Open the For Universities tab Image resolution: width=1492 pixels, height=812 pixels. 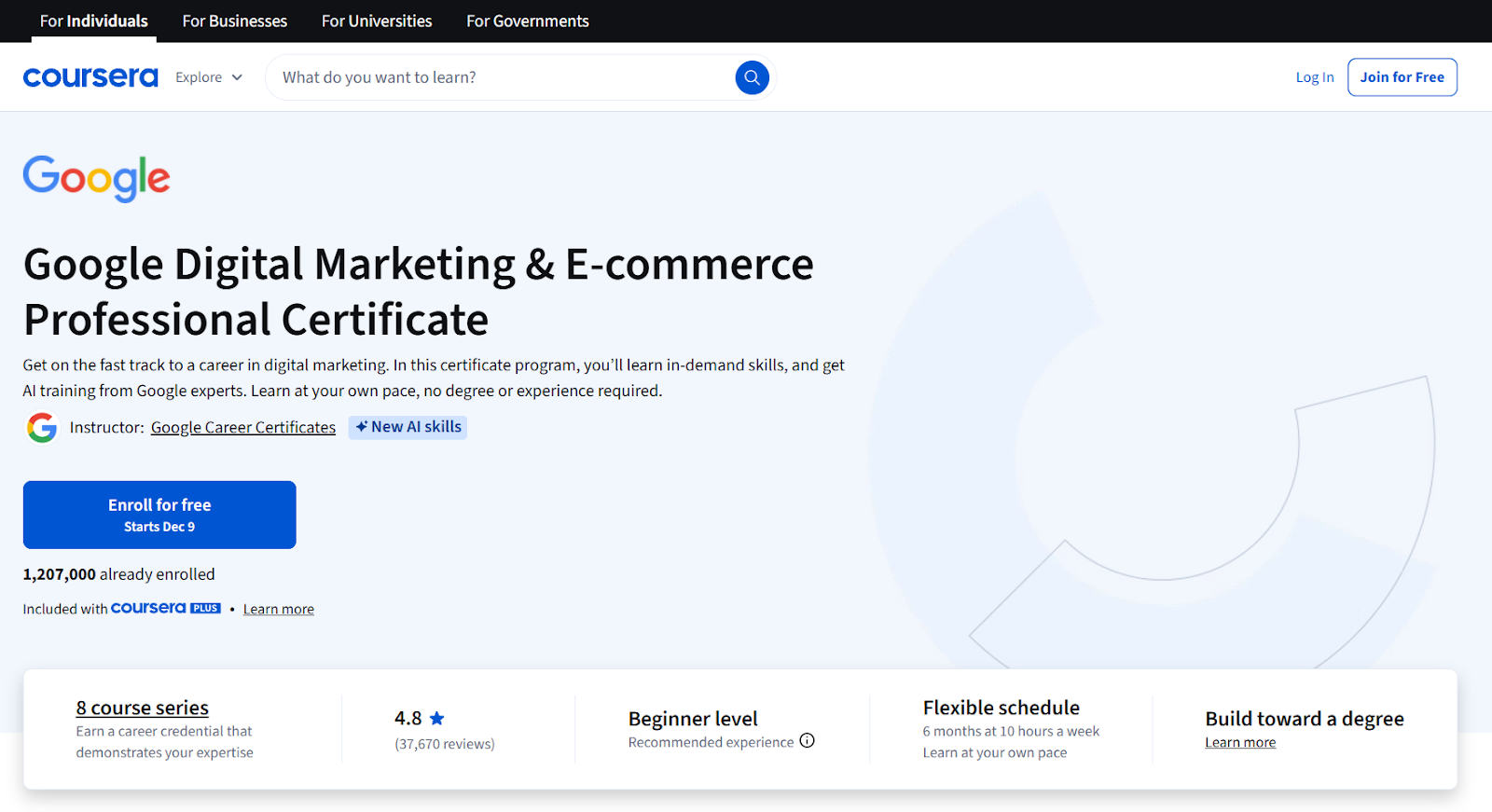(377, 21)
